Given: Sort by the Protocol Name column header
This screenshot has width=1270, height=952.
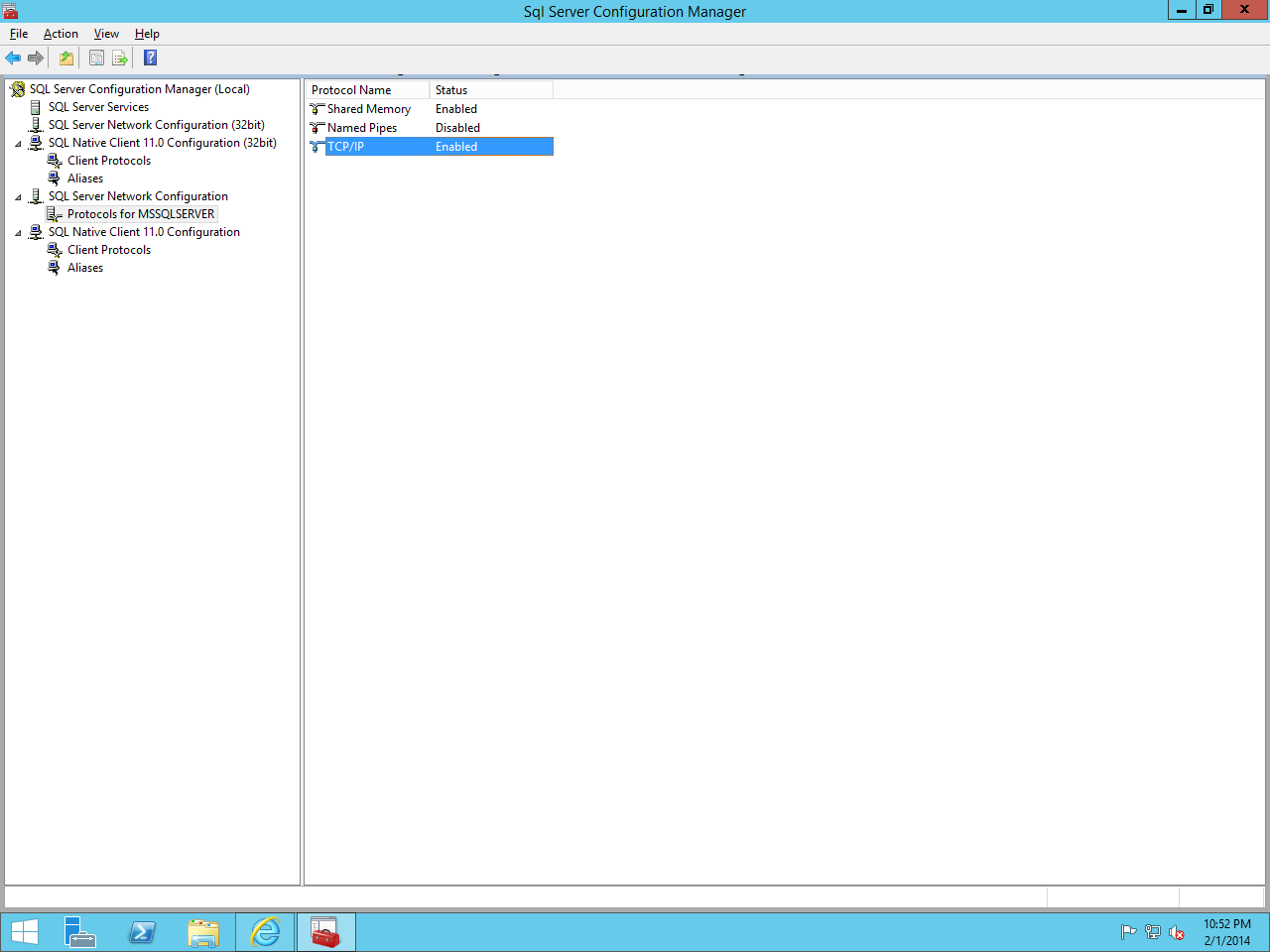Looking at the screenshot, I should coord(367,90).
